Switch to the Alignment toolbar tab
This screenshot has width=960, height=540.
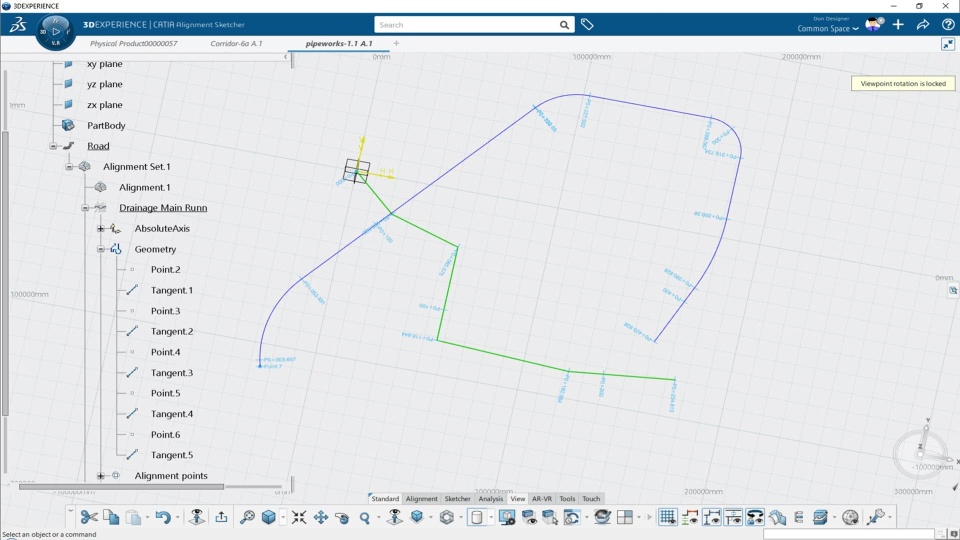(x=422, y=498)
